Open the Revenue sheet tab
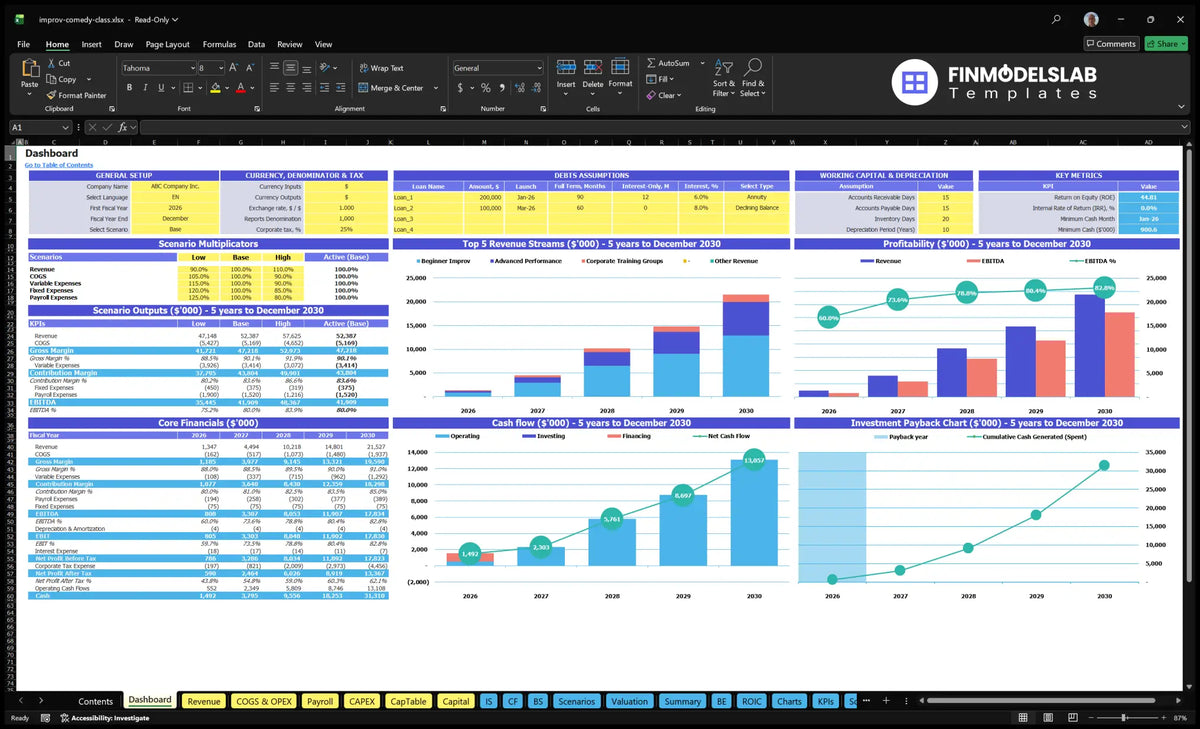The height and width of the screenshot is (729, 1200). point(204,701)
